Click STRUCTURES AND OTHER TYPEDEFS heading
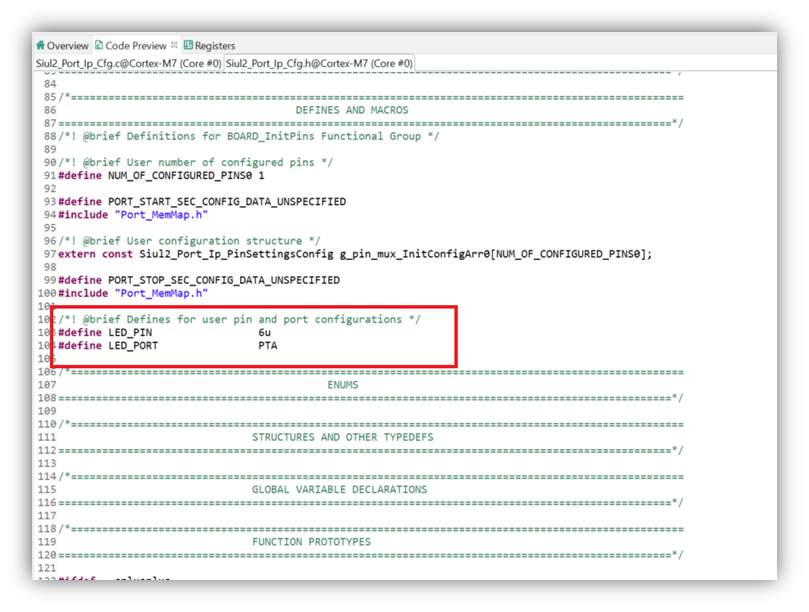This screenshot has height=612, width=809. (x=343, y=437)
